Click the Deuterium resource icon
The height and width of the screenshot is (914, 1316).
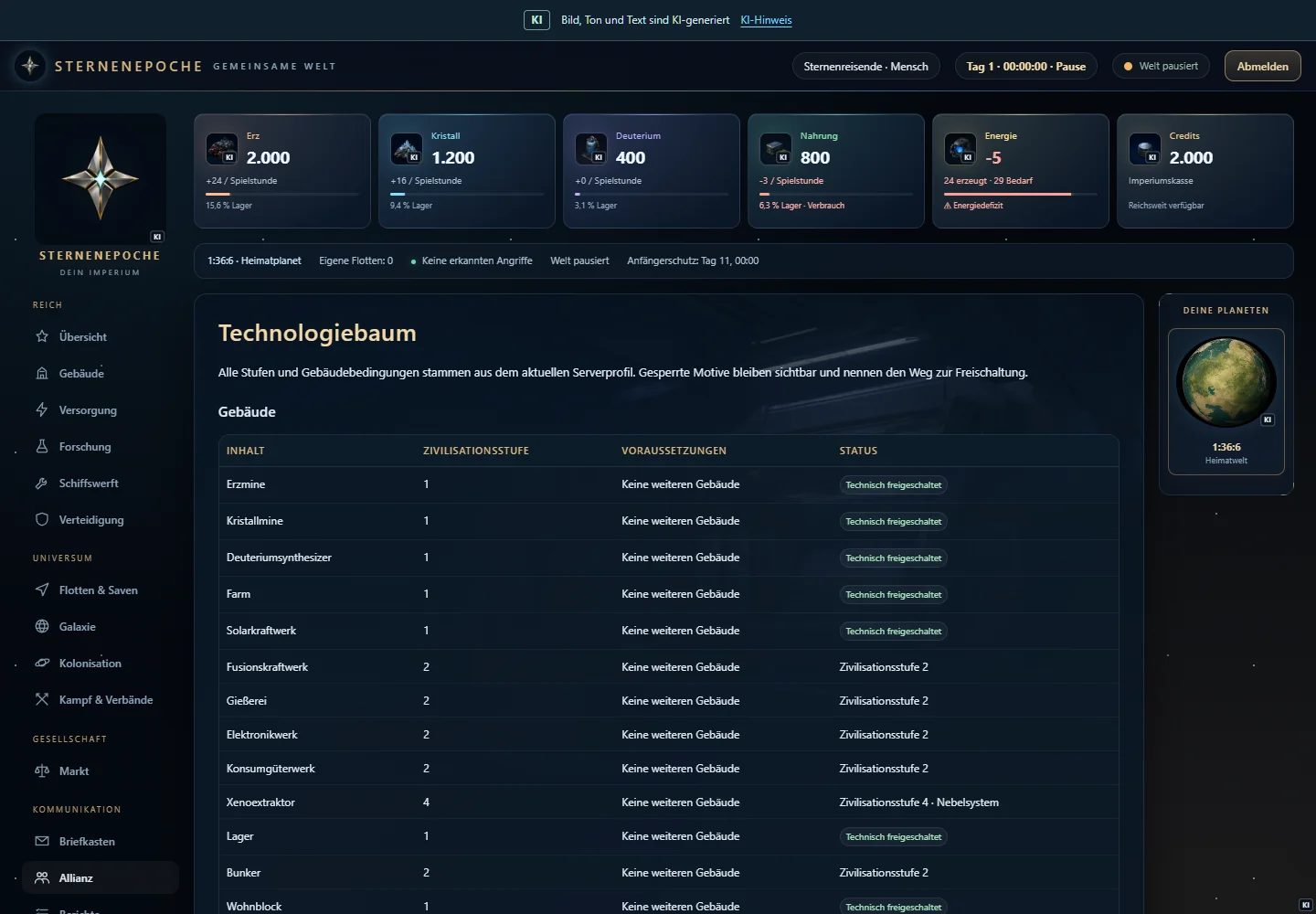pyautogui.click(x=591, y=148)
